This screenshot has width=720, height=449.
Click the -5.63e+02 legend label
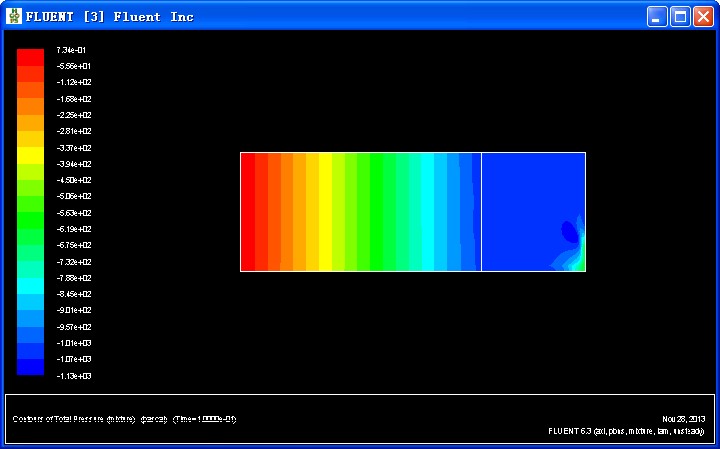74,212
